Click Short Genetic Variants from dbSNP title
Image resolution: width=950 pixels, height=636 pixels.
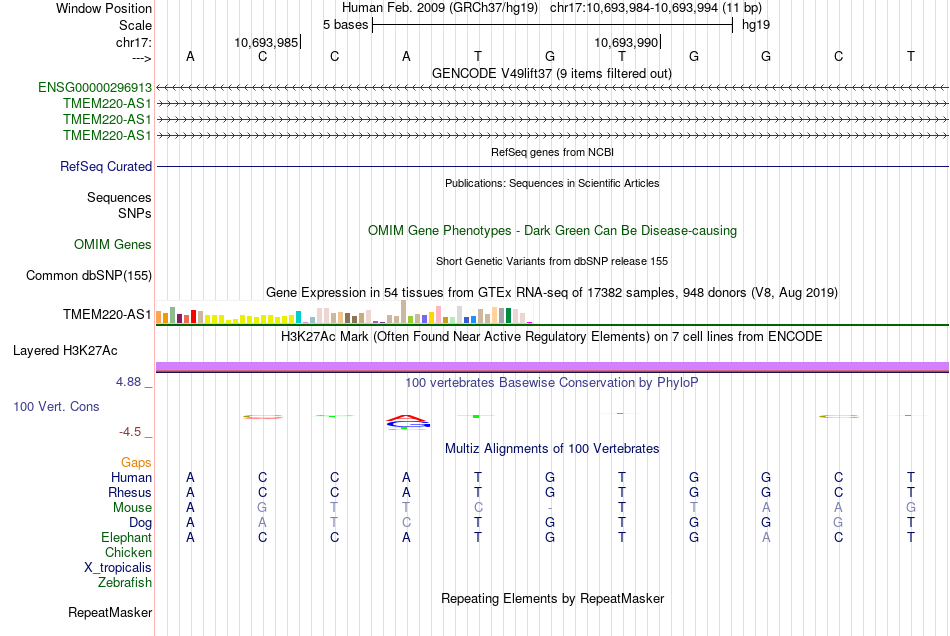[x=552, y=262]
